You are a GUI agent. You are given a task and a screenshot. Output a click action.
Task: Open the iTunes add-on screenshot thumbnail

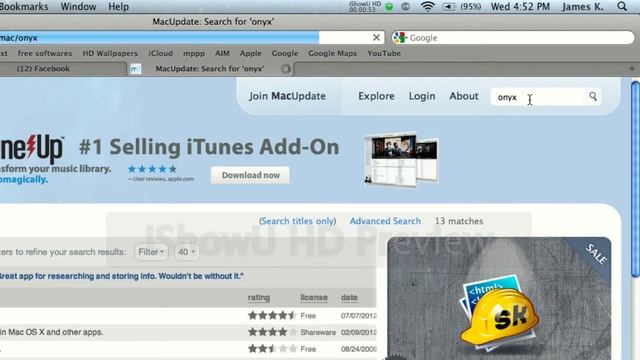[x=401, y=159]
